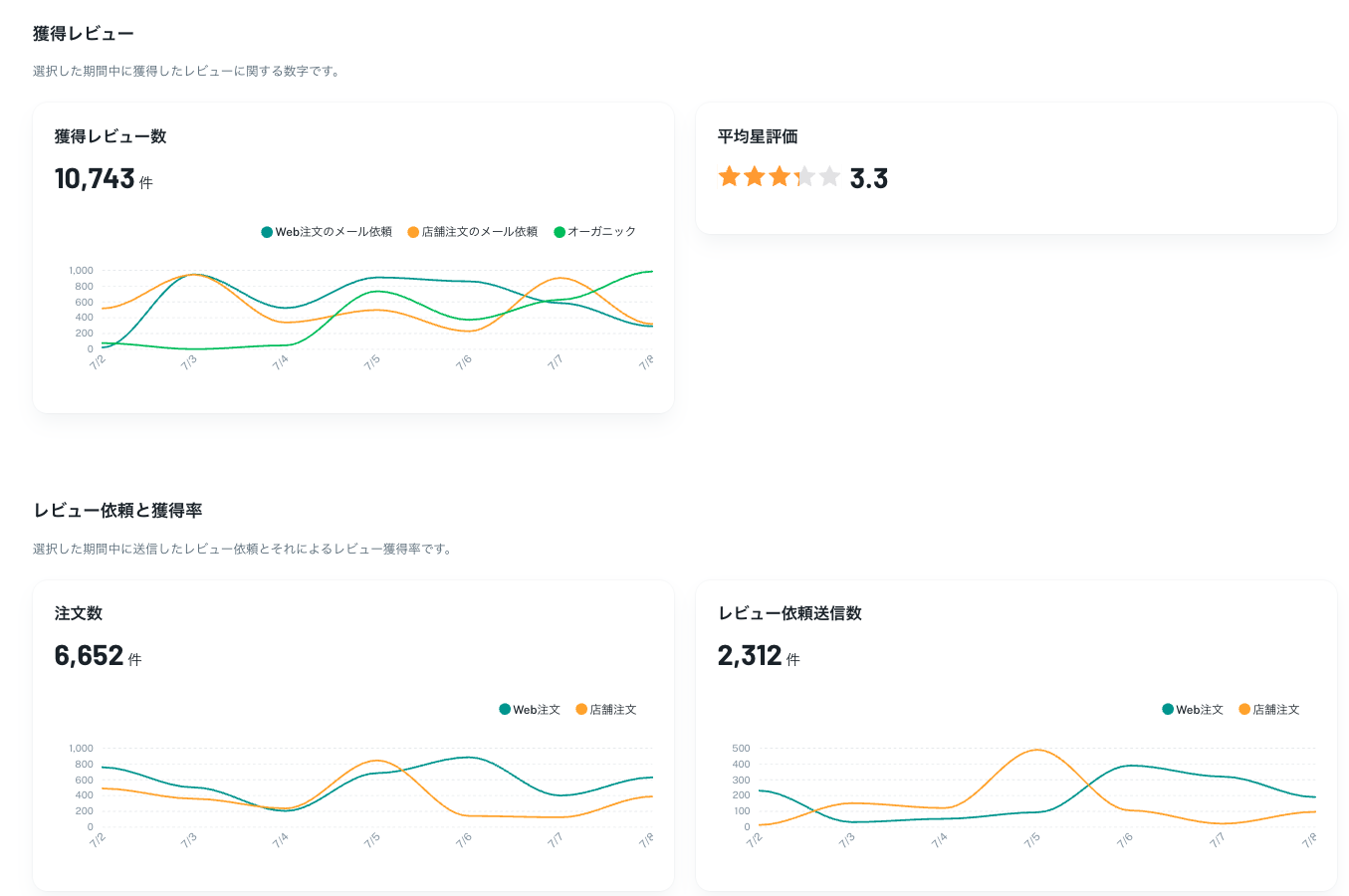Toggle Web注文のメール依頼 series in review chart legend
This screenshot has height=896, width=1349.
(x=327, y=232)
